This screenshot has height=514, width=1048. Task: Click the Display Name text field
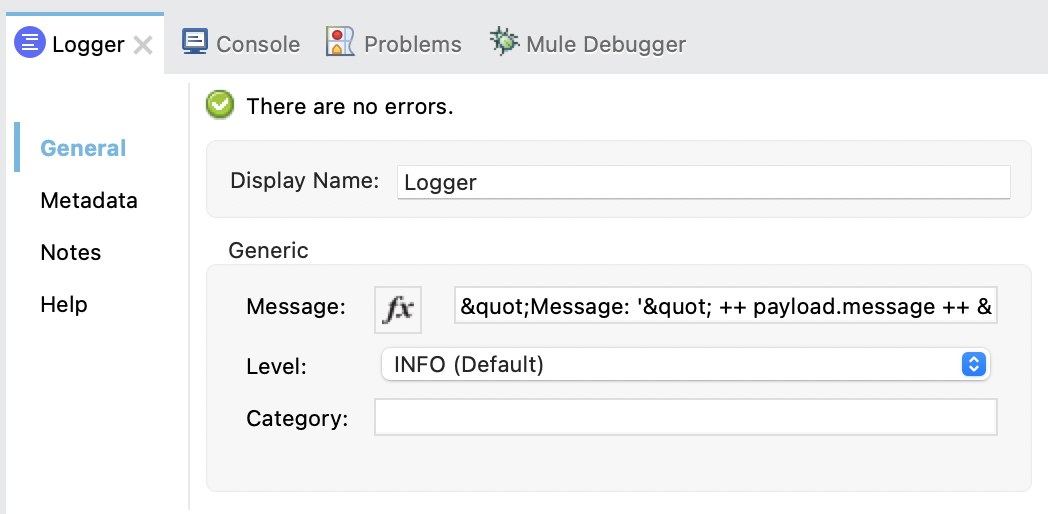coord(703,182)
